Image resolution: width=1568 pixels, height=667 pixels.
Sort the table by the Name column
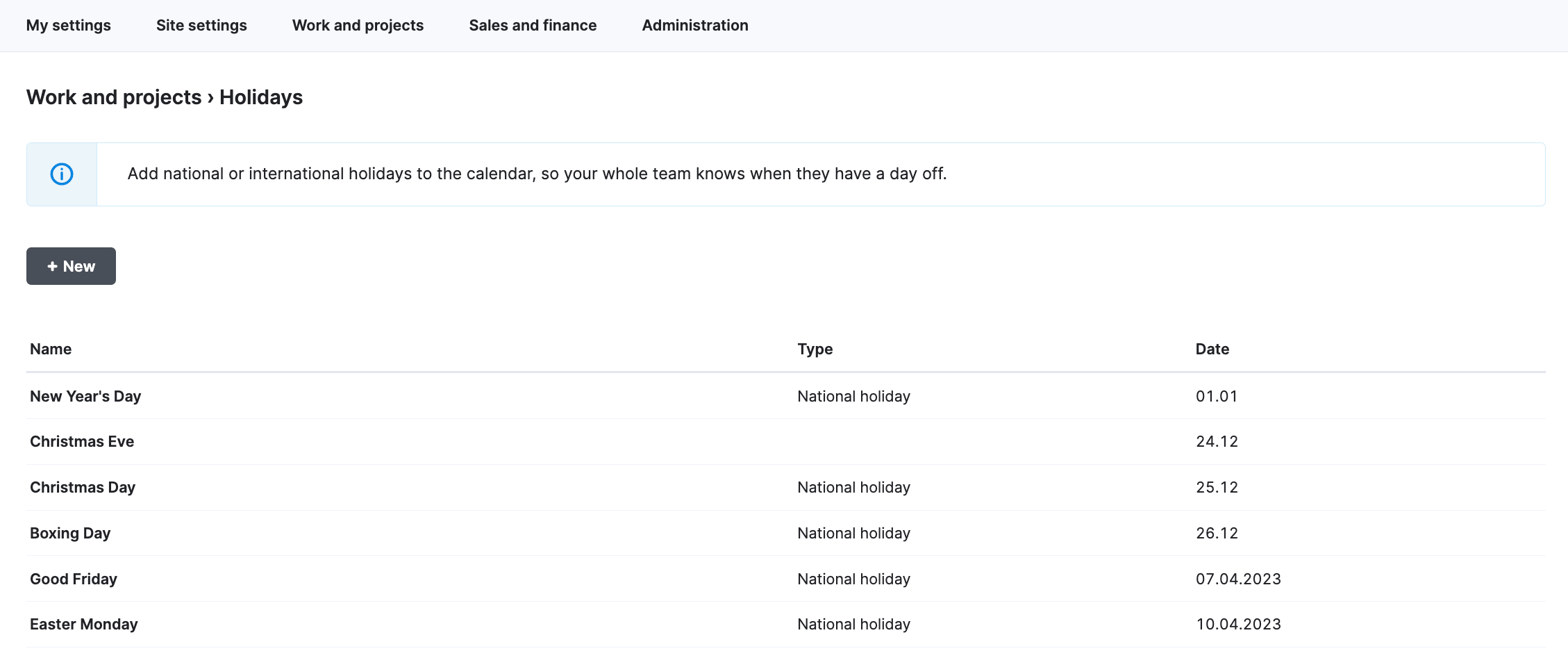(x=50, y=349)
